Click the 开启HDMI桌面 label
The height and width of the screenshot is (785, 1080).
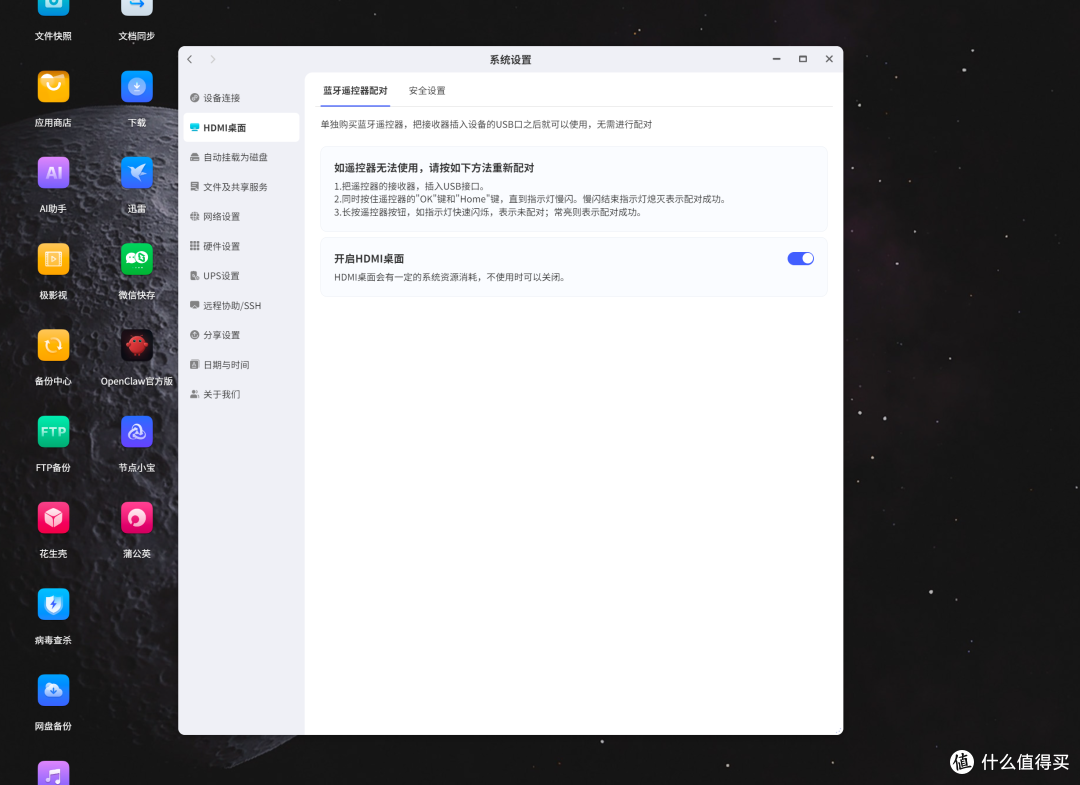369,259
